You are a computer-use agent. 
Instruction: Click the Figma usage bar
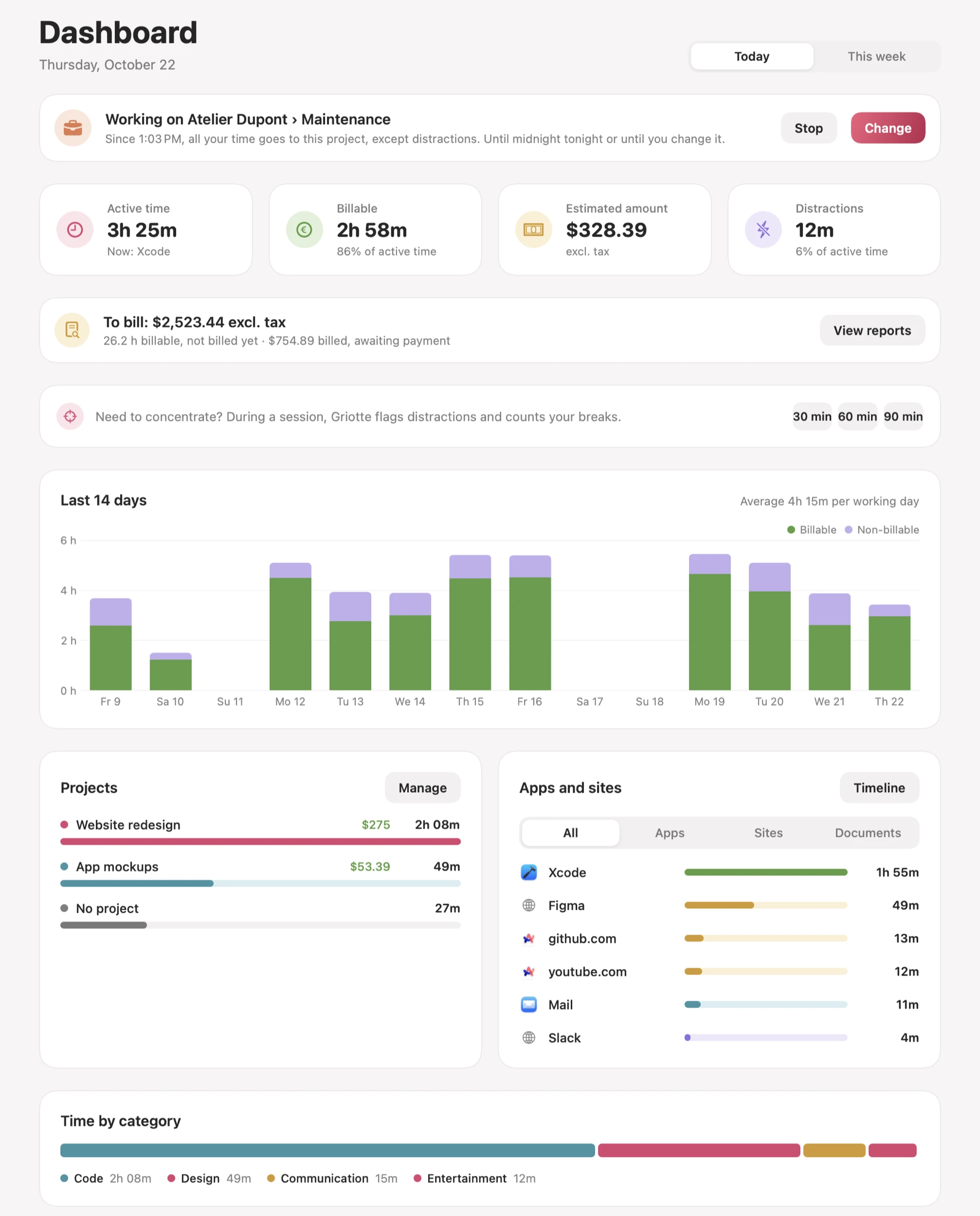(766, 905)
